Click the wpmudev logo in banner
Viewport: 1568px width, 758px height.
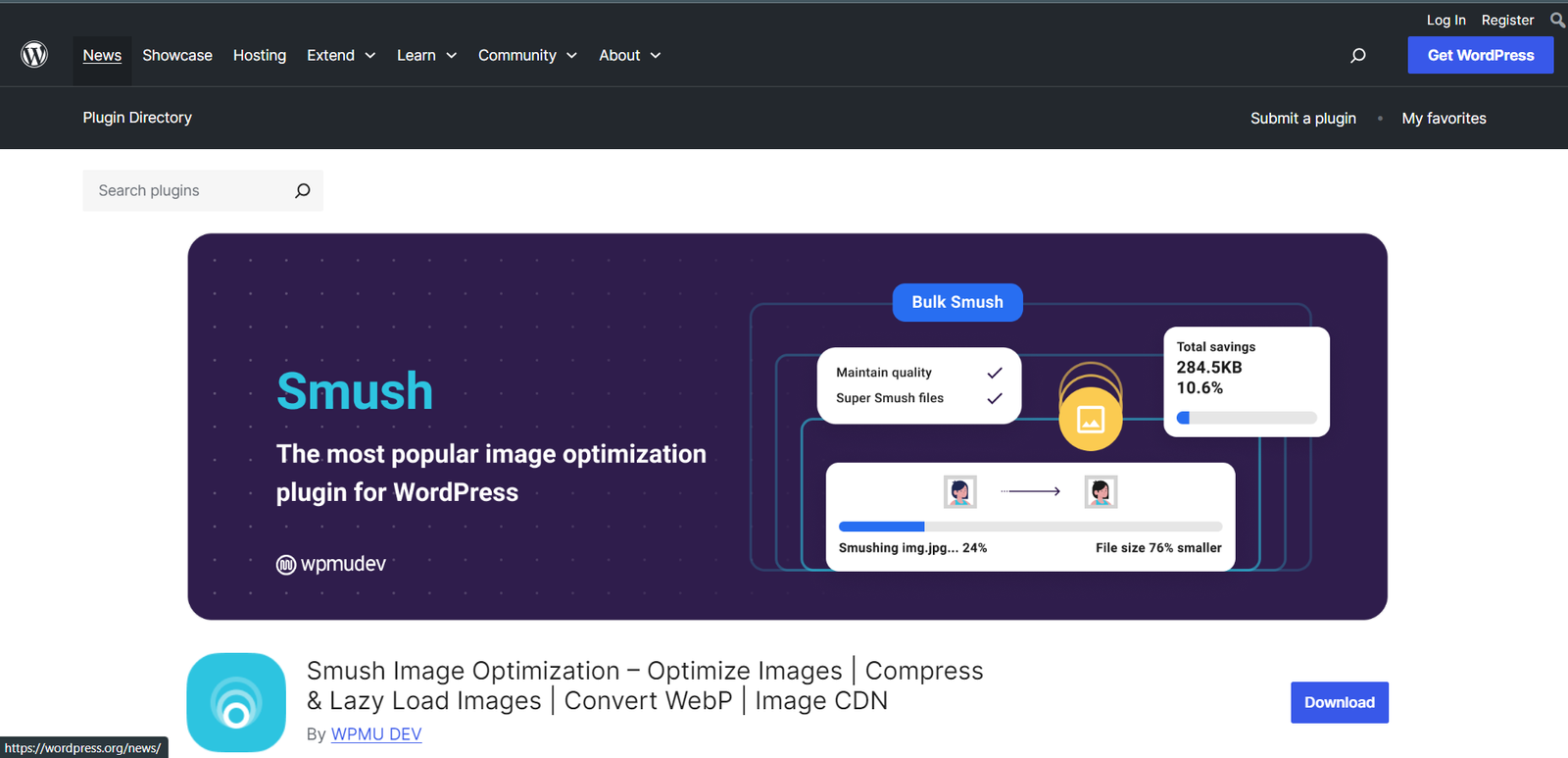331,564
